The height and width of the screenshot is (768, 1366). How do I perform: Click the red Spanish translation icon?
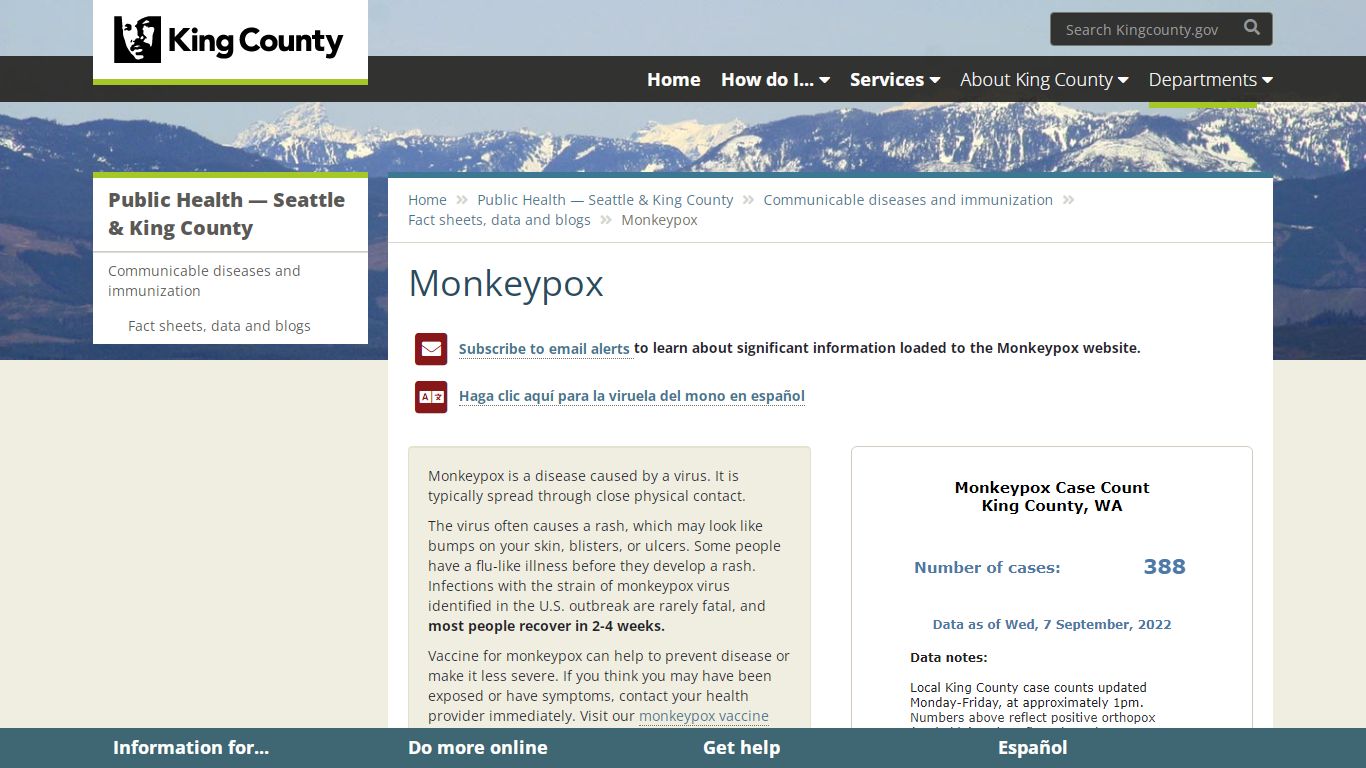(x=431, y=397)
